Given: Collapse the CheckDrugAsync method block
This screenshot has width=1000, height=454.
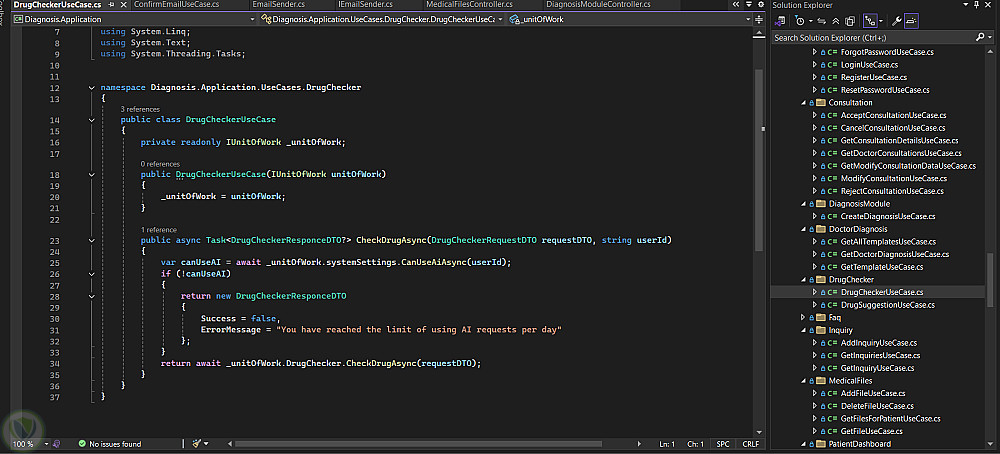Looking at the screenshot, I should pos(92,240).
